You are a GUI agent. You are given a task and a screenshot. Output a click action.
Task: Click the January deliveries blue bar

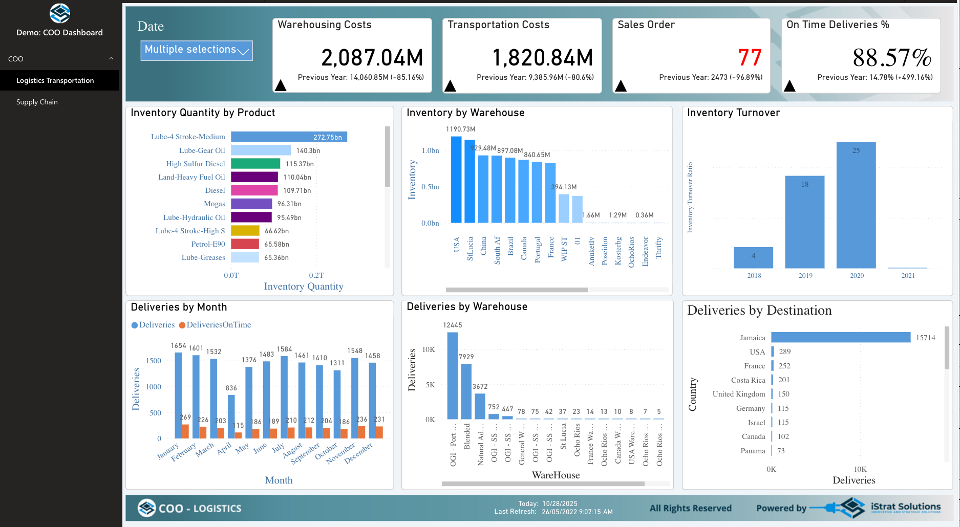coord(178,395)
